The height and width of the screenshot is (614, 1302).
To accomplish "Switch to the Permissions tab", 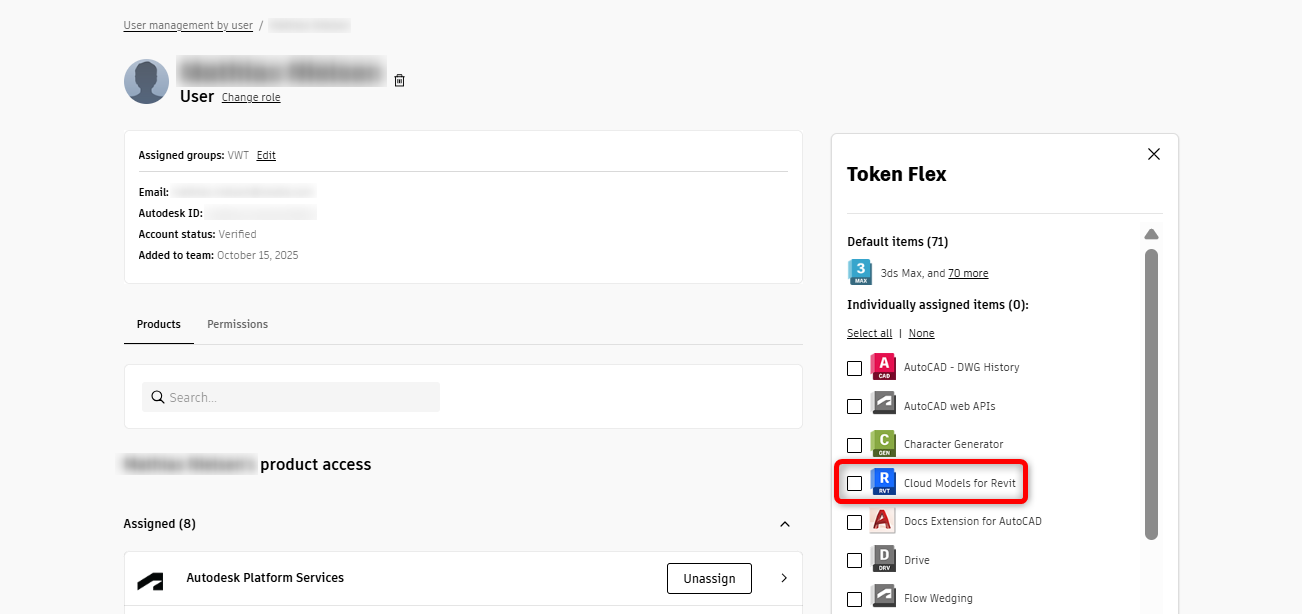I will pyautogui.click(x=237, y=324).
